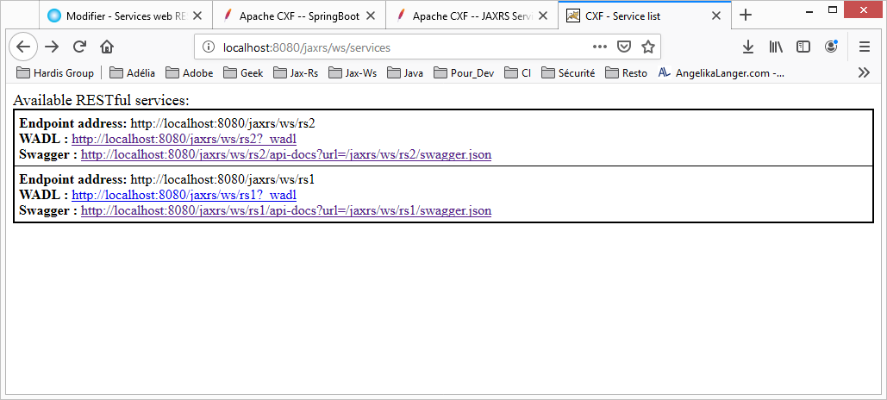Close the CXF - Service list tab

(714, 16)
